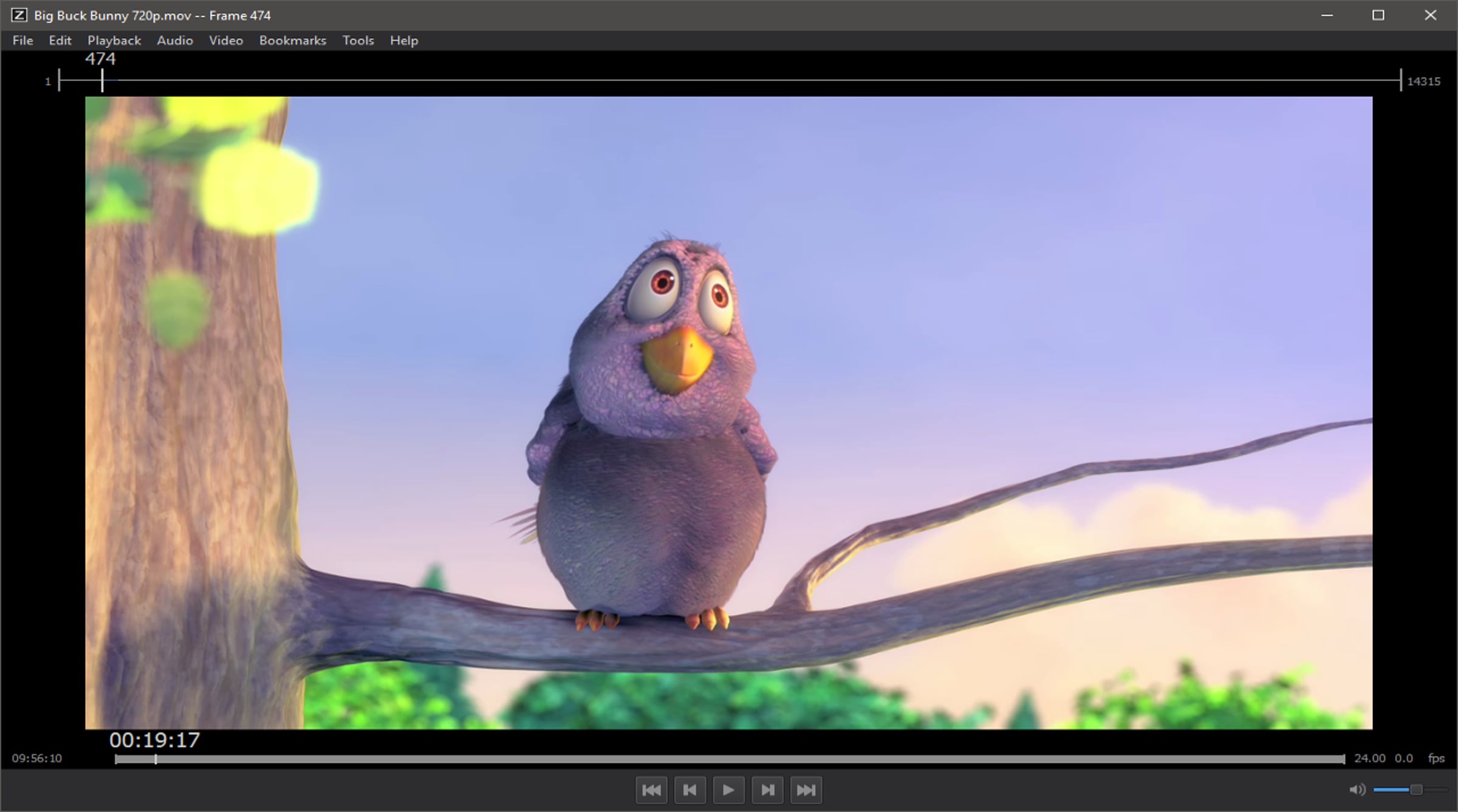Click the 24.00 fps rate value

[x=1369, y=758]
